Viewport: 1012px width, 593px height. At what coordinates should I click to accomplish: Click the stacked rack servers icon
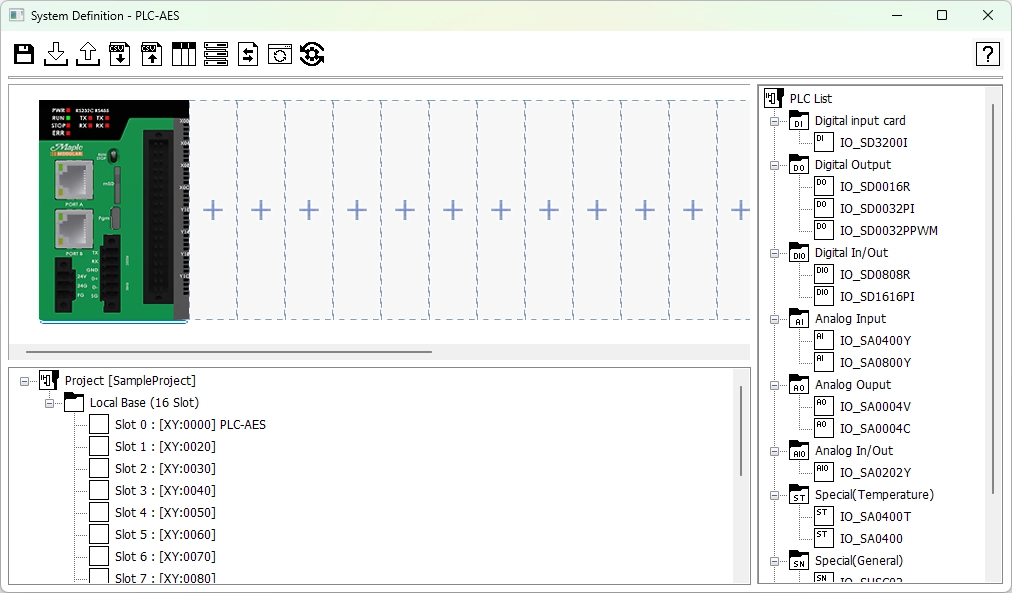(x=216, y=54)
